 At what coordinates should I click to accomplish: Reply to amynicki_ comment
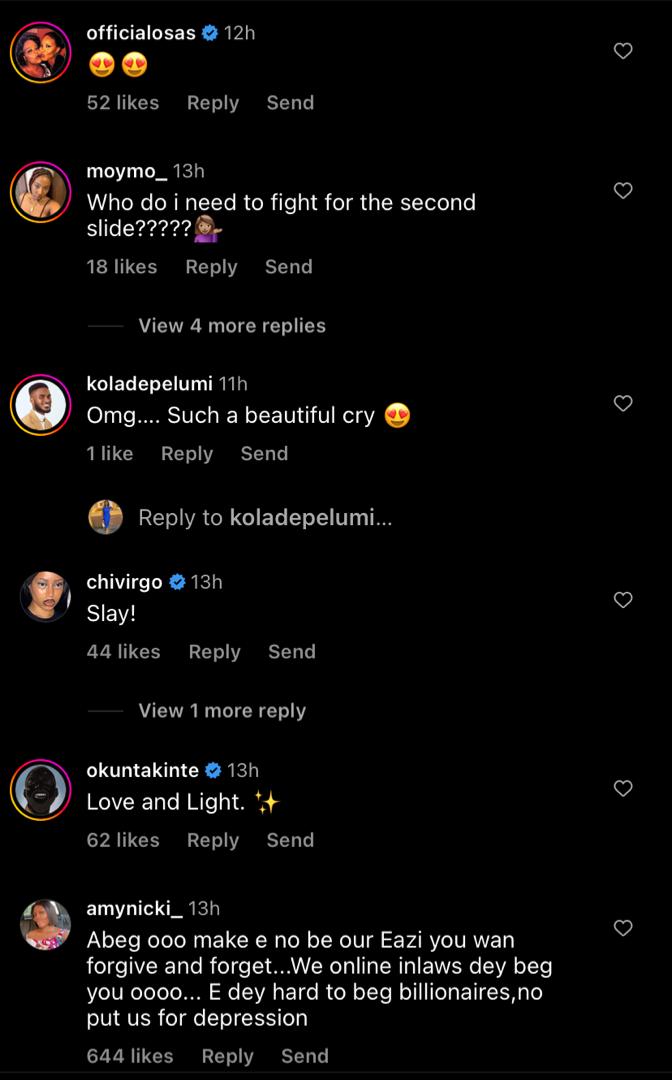[227, 1056]
